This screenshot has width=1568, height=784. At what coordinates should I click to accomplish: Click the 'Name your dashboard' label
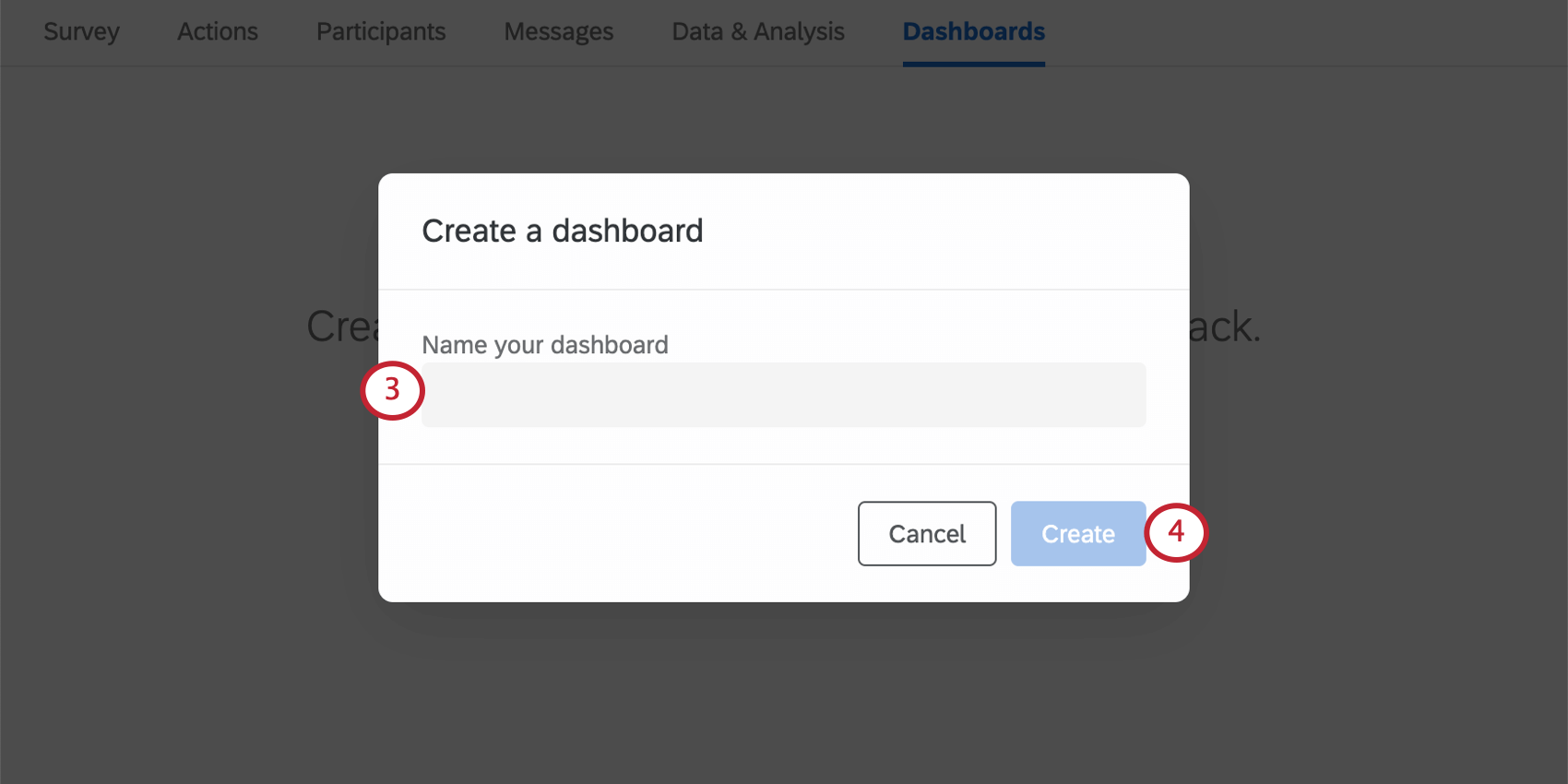(545, 345)
